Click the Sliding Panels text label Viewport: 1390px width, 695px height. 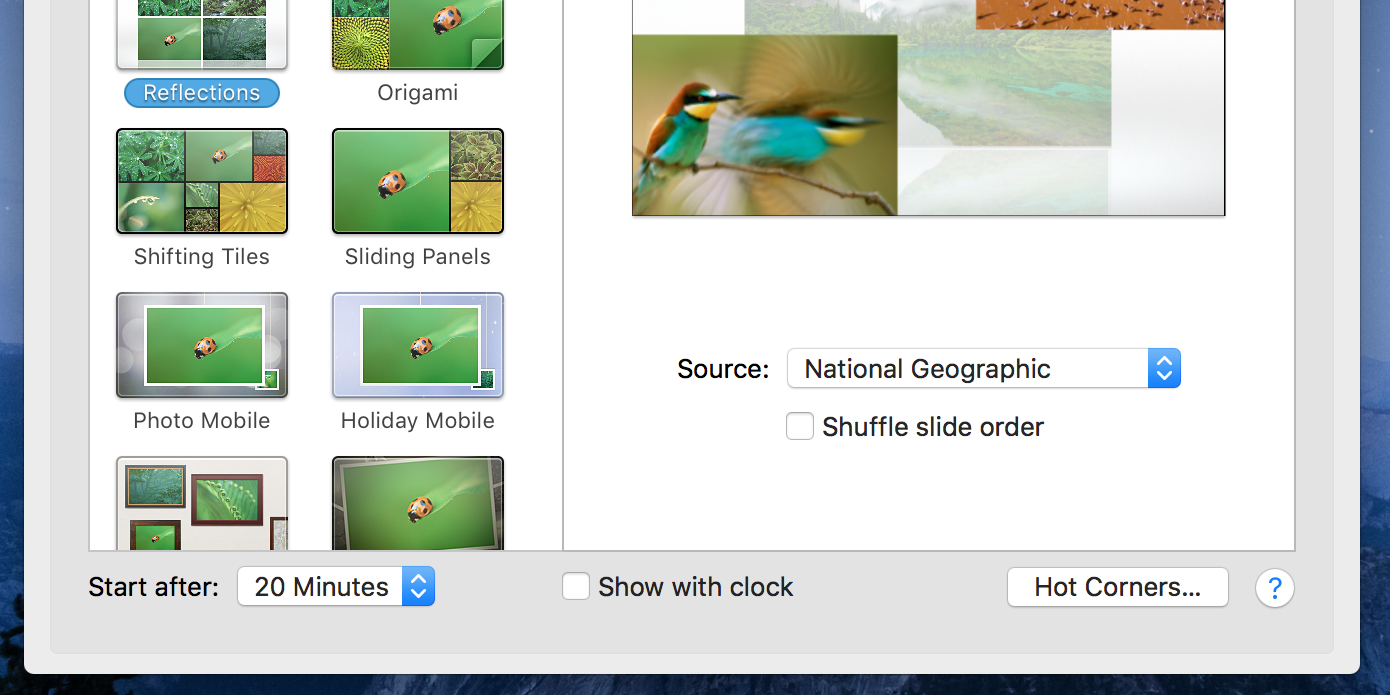[418, 257]
